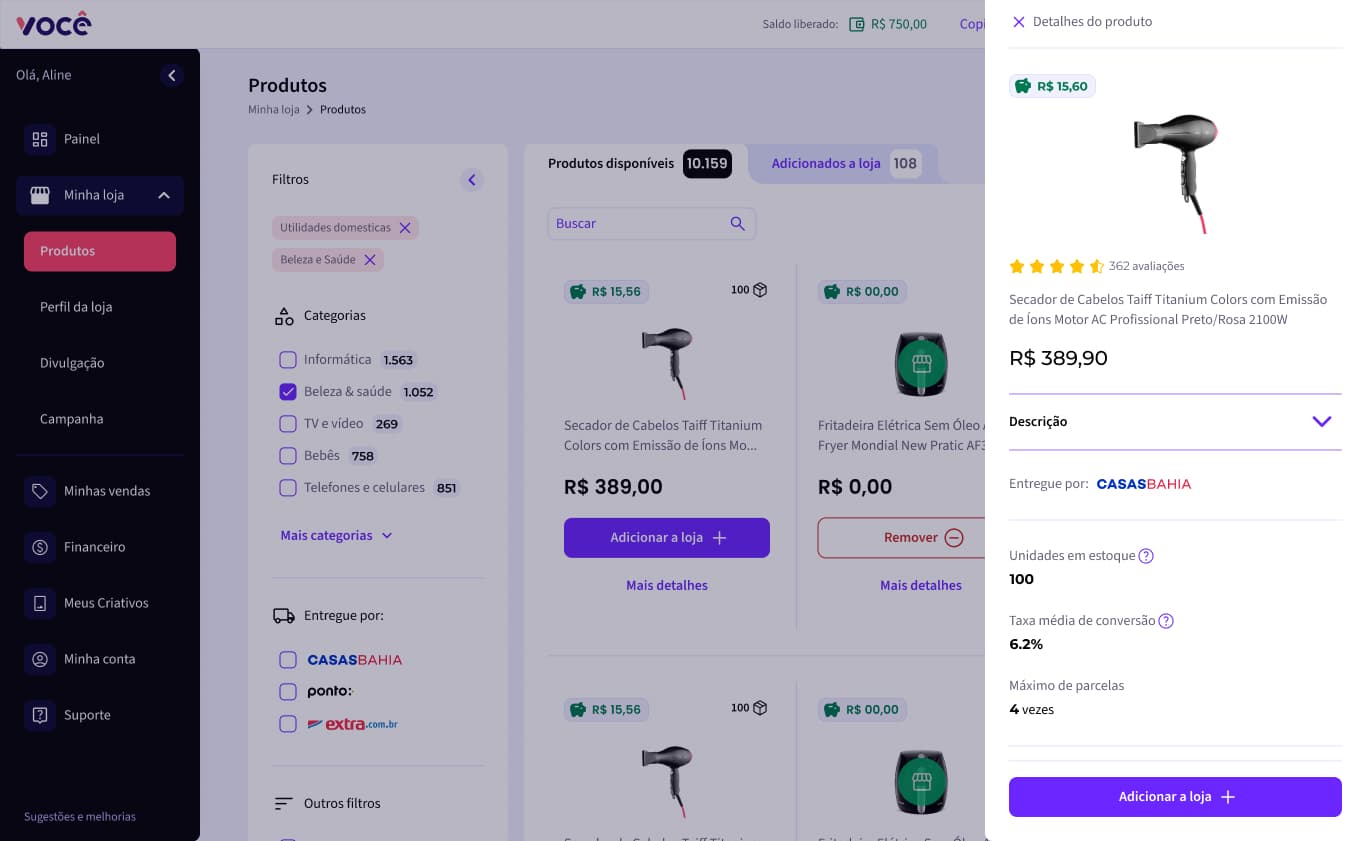Check the Informática category checkbox

click(x=288, y=360)
